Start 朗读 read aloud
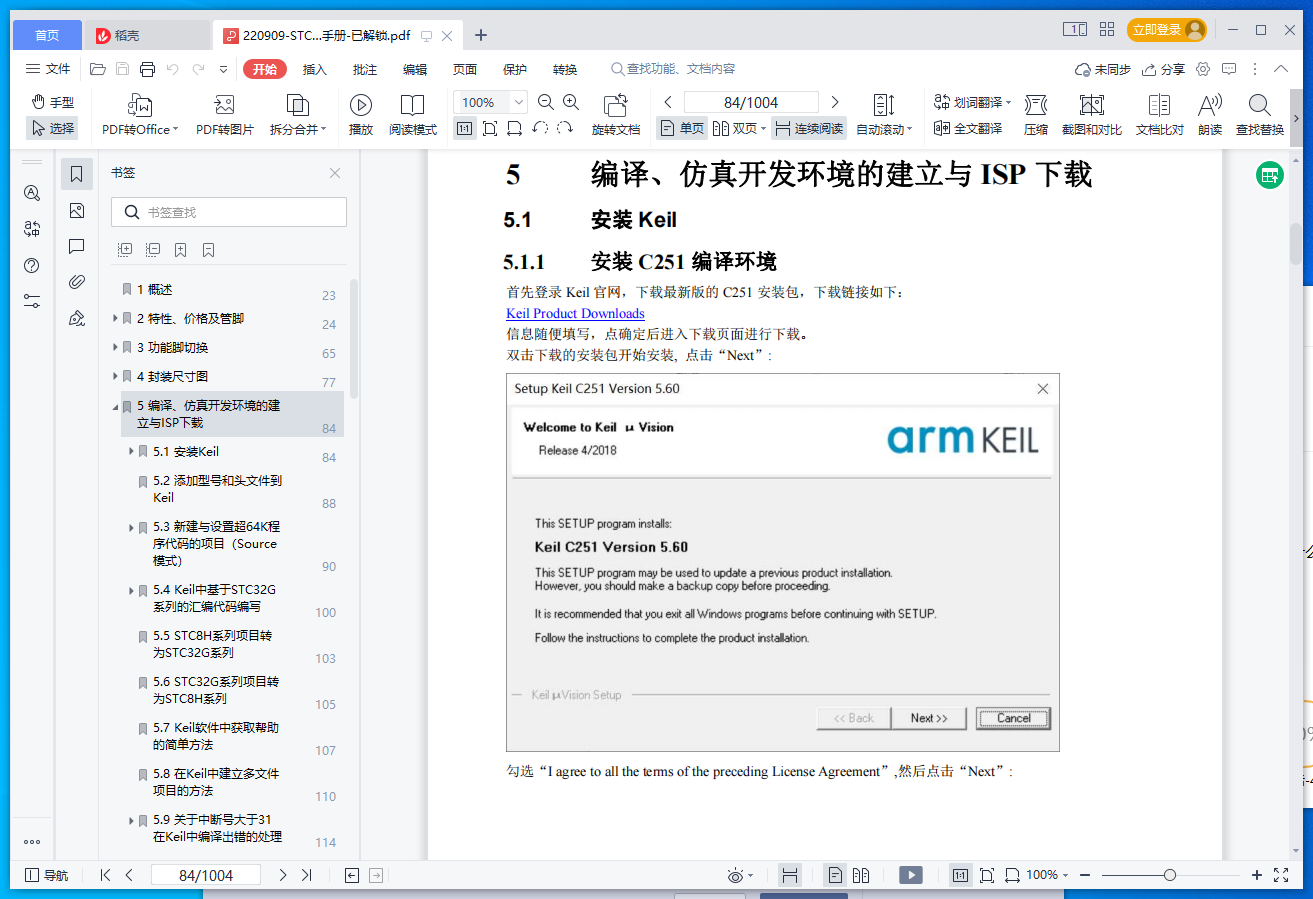1313x899 pixels. 1210,115
